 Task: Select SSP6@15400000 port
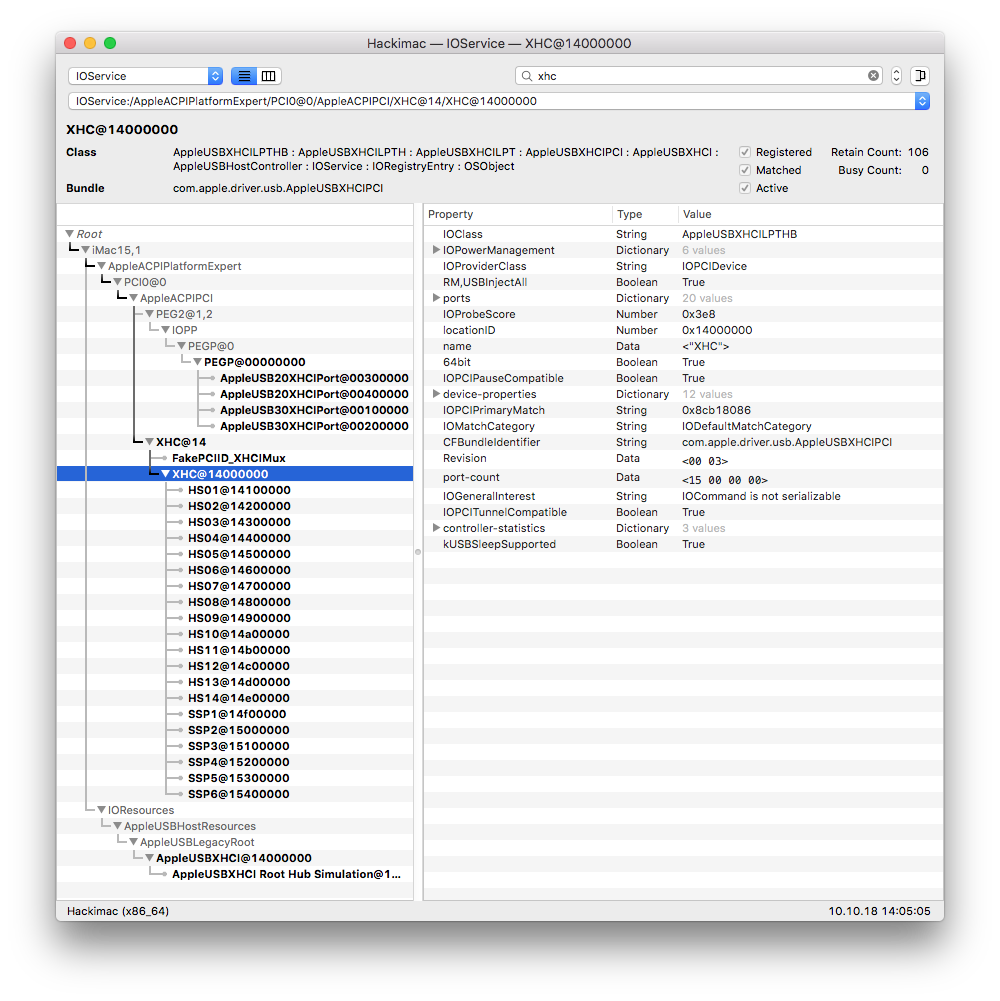(x=239, y=794)
